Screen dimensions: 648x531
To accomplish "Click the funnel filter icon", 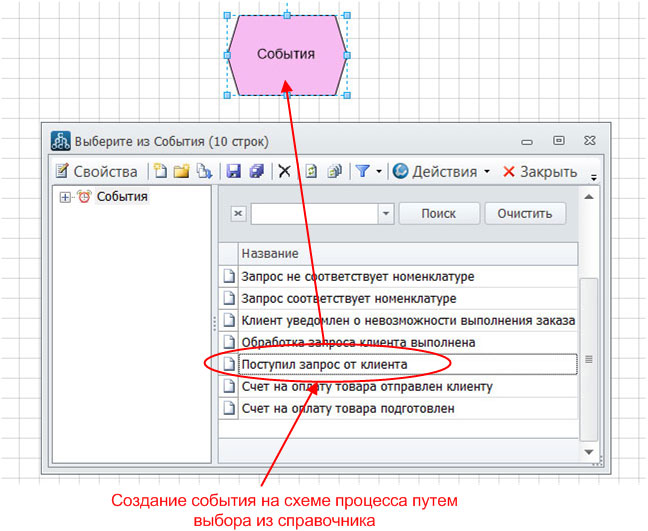I will point(362,171).
